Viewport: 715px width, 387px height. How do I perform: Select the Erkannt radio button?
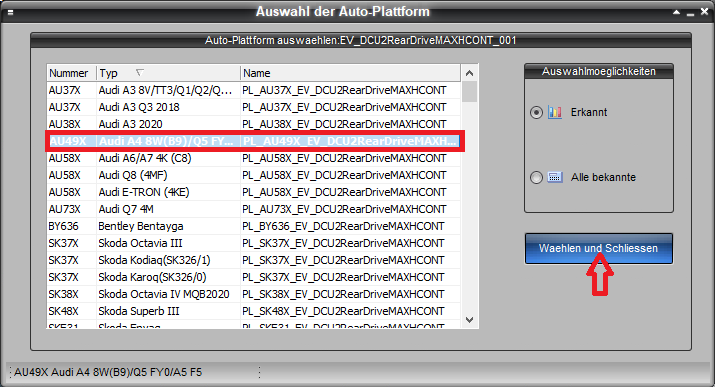(x=536, y=112)
